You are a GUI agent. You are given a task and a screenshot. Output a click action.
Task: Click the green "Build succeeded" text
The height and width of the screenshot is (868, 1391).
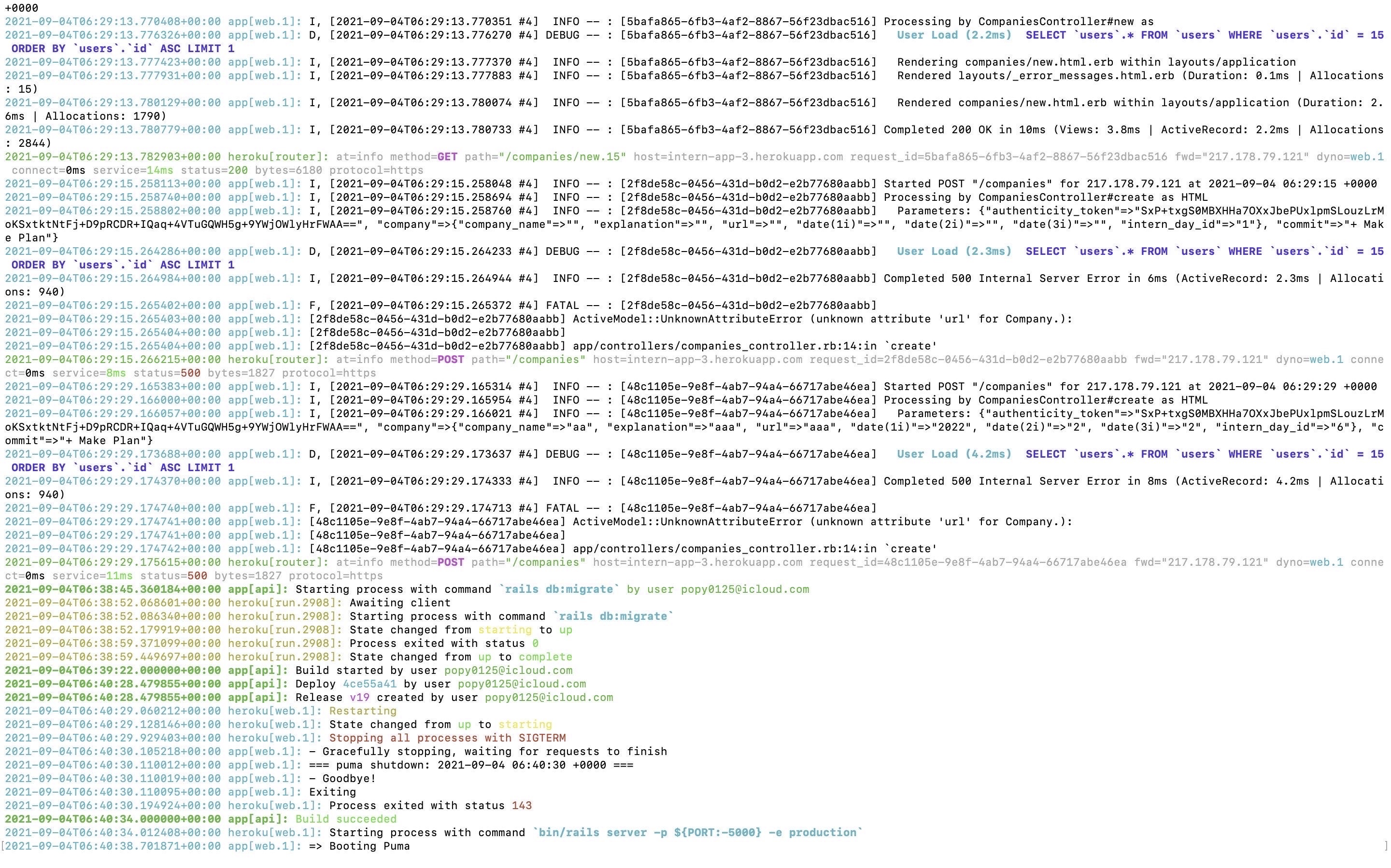pyautogui.click(x=346, y=819)
